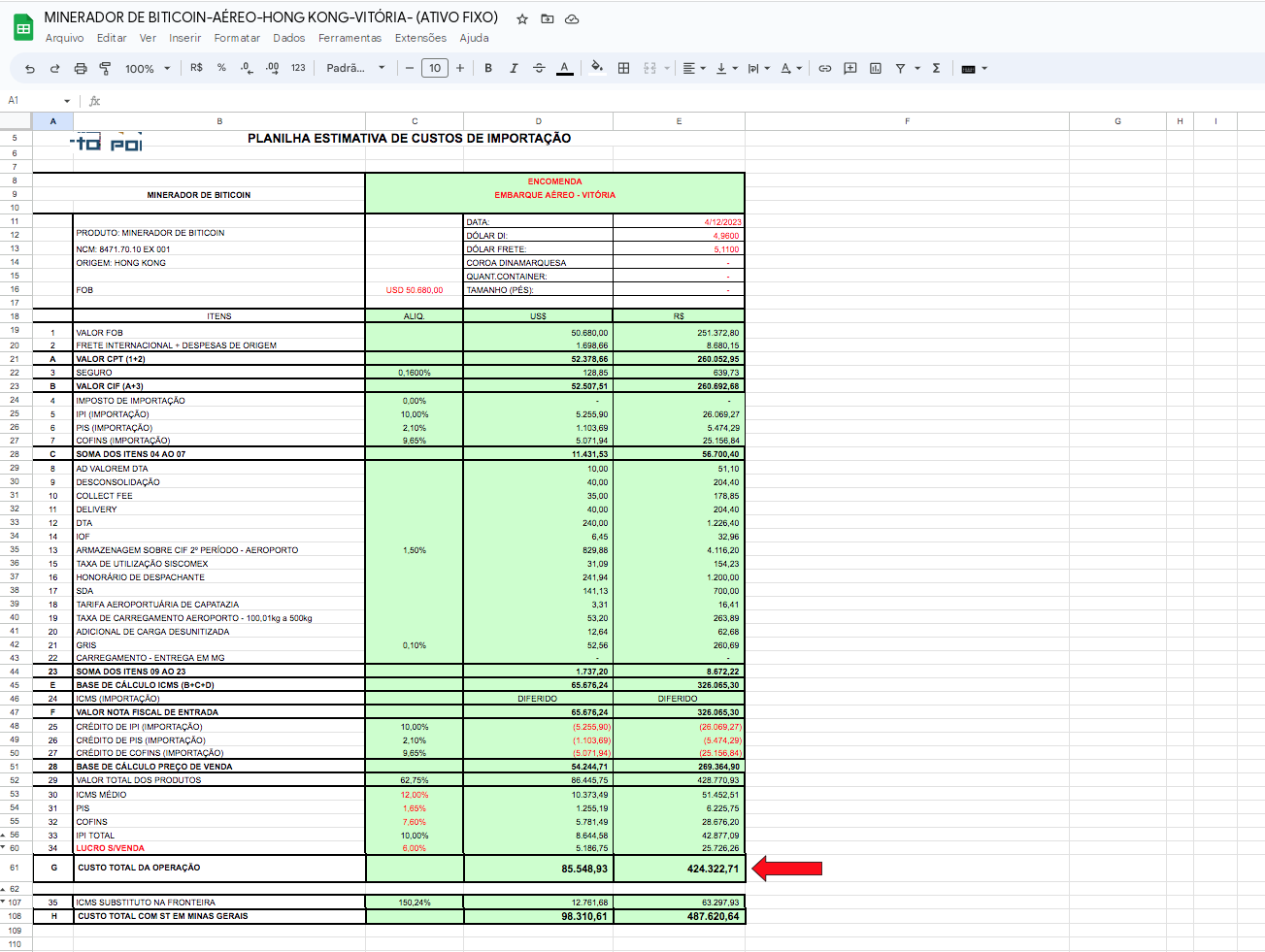Open the vertical align dropdown
Viewport: 1265px width, 952px height.
pos(726,68)
